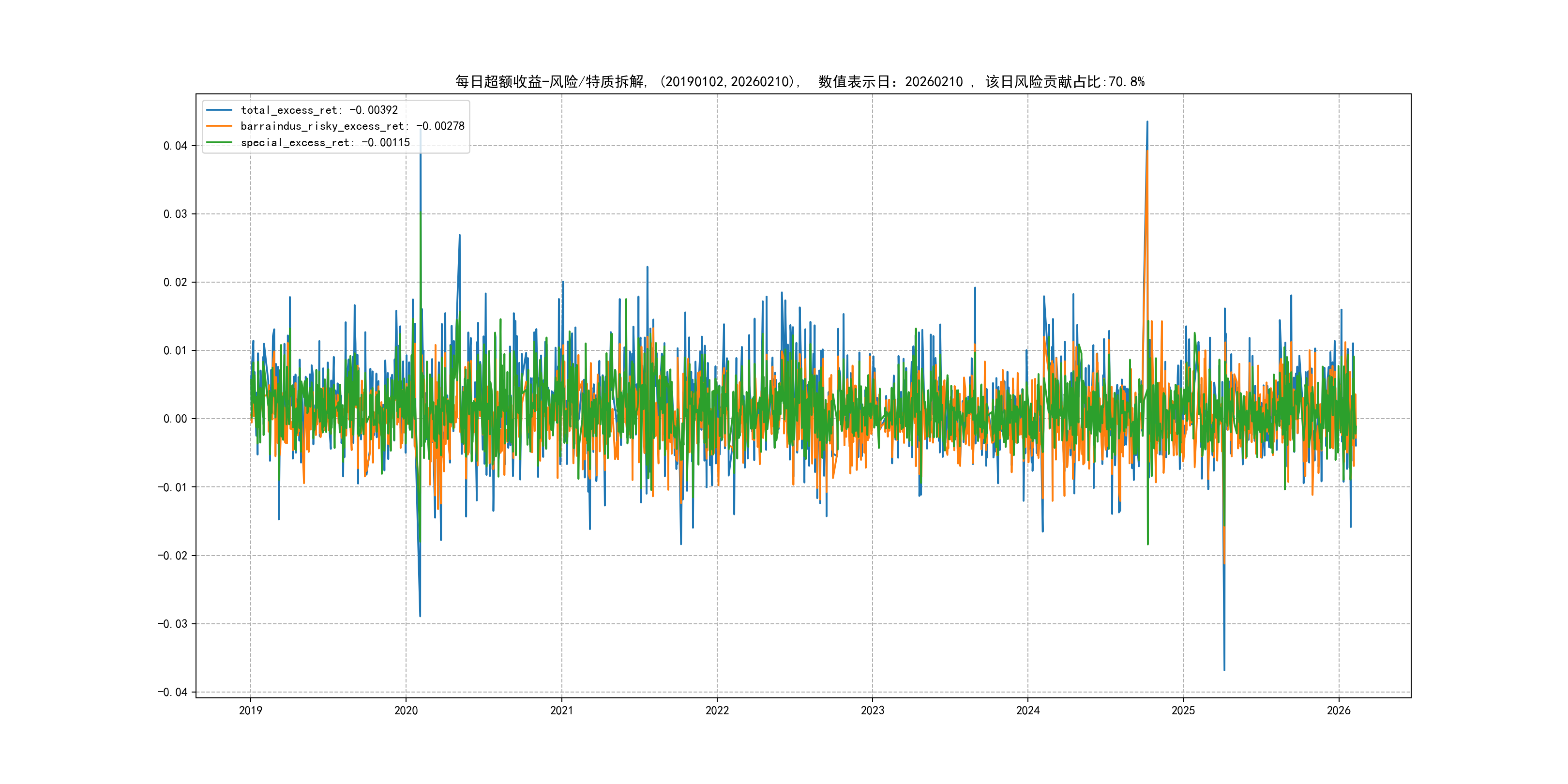The height and width of the screenshot is (784, 1568).
Task: Click the 2019 x-axis tick label
Action: (250, 710)
